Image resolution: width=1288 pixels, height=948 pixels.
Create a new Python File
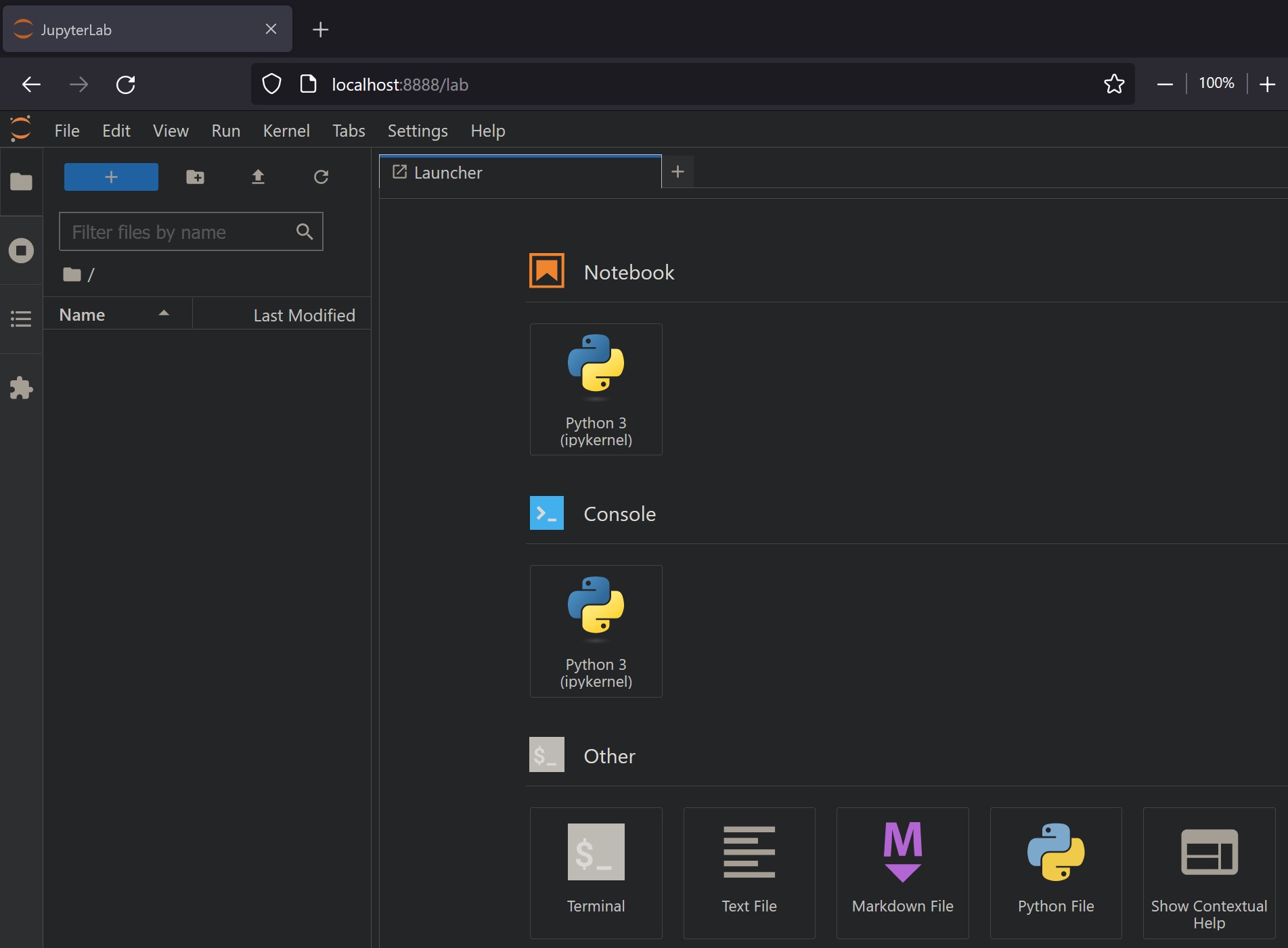pyautogui.click(x=1056, y=873)
